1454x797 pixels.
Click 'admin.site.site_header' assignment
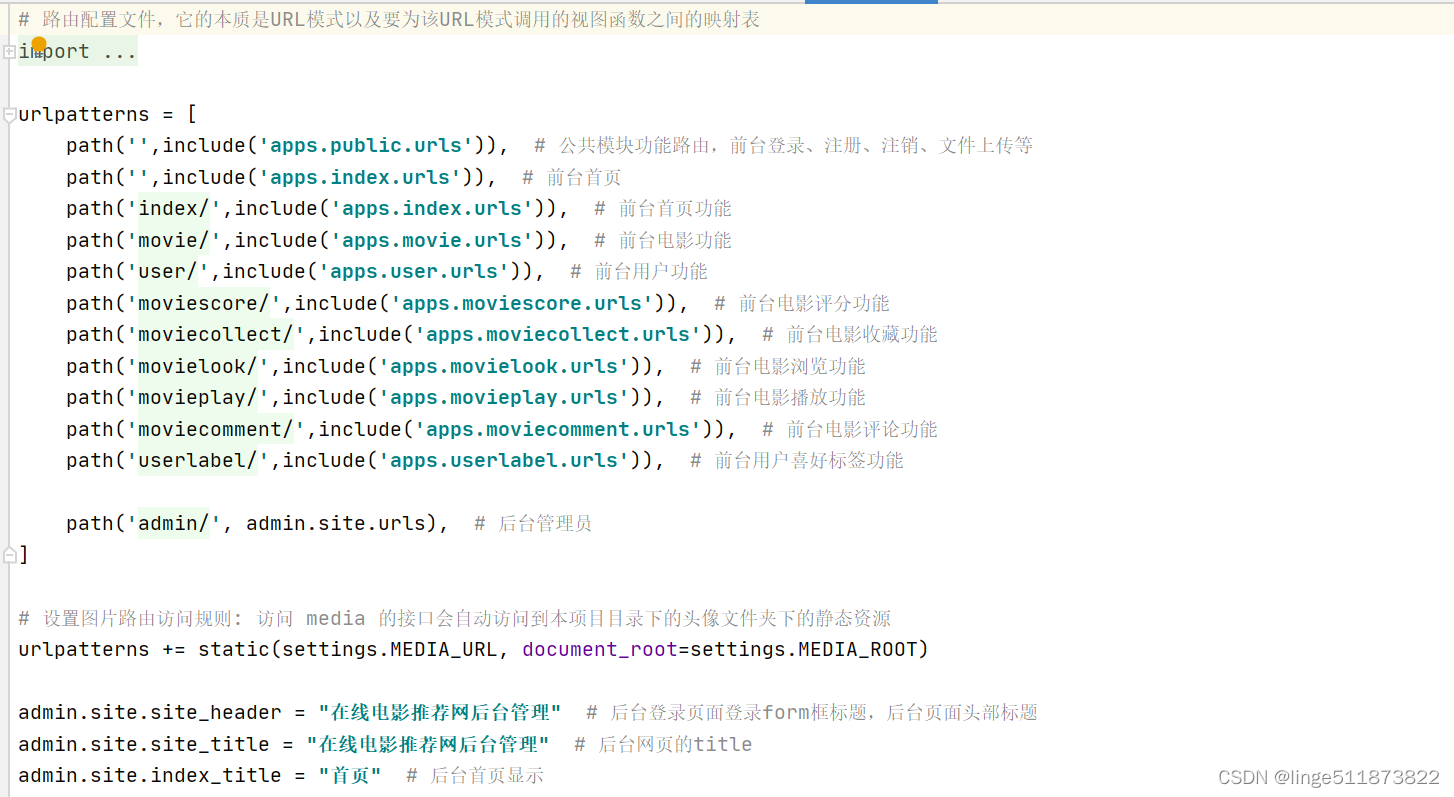150,712
